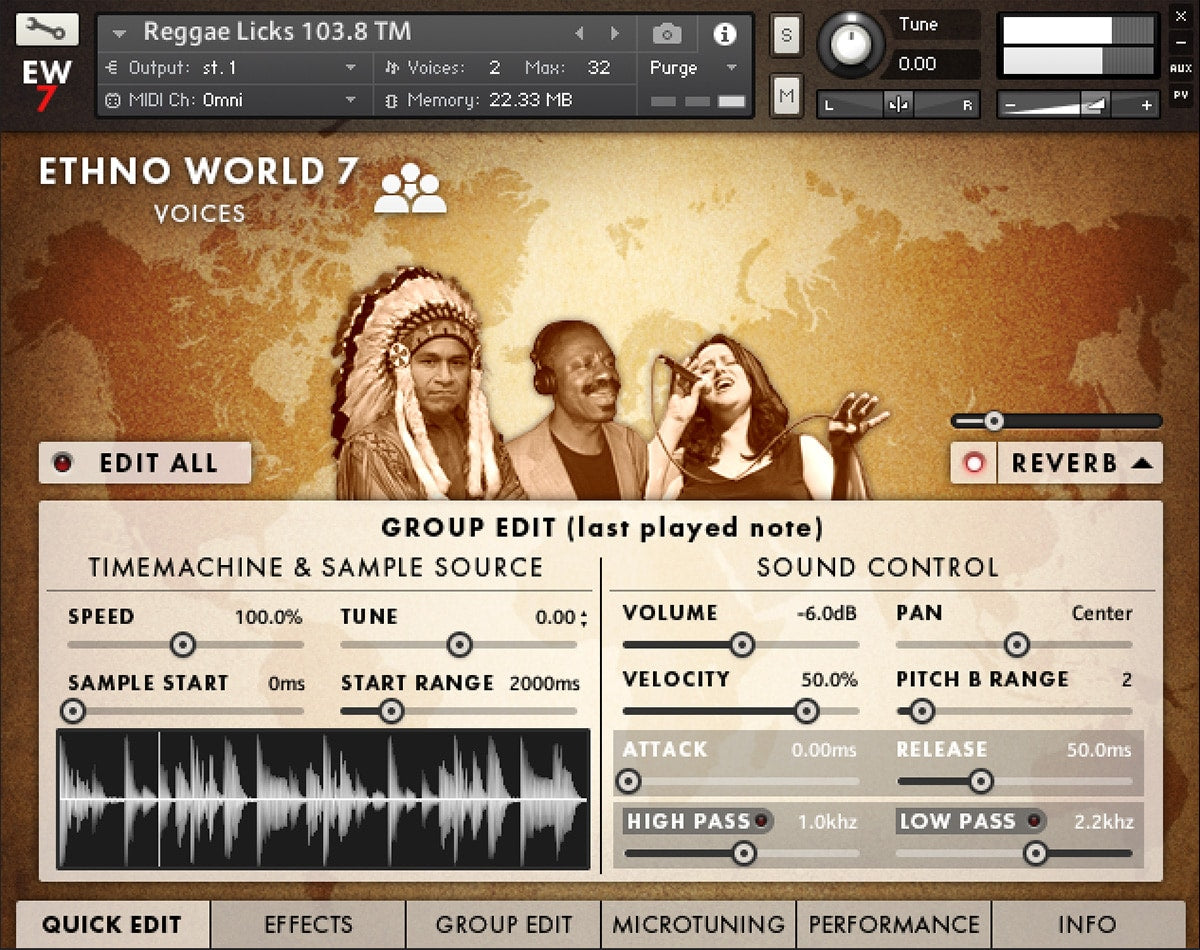Open the MIDI Ch Omni dropdown

[351, 100]
